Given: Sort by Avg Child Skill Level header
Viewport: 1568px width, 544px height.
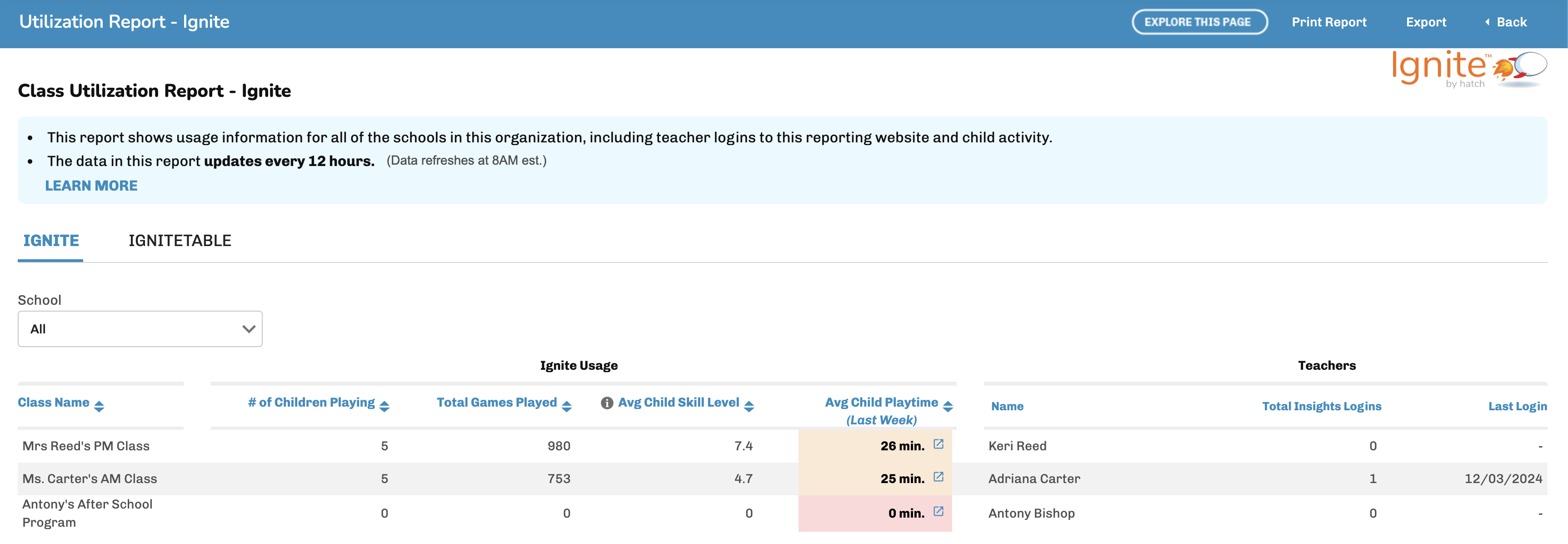Looking at the screenshot, I should (x=679, y=403).
